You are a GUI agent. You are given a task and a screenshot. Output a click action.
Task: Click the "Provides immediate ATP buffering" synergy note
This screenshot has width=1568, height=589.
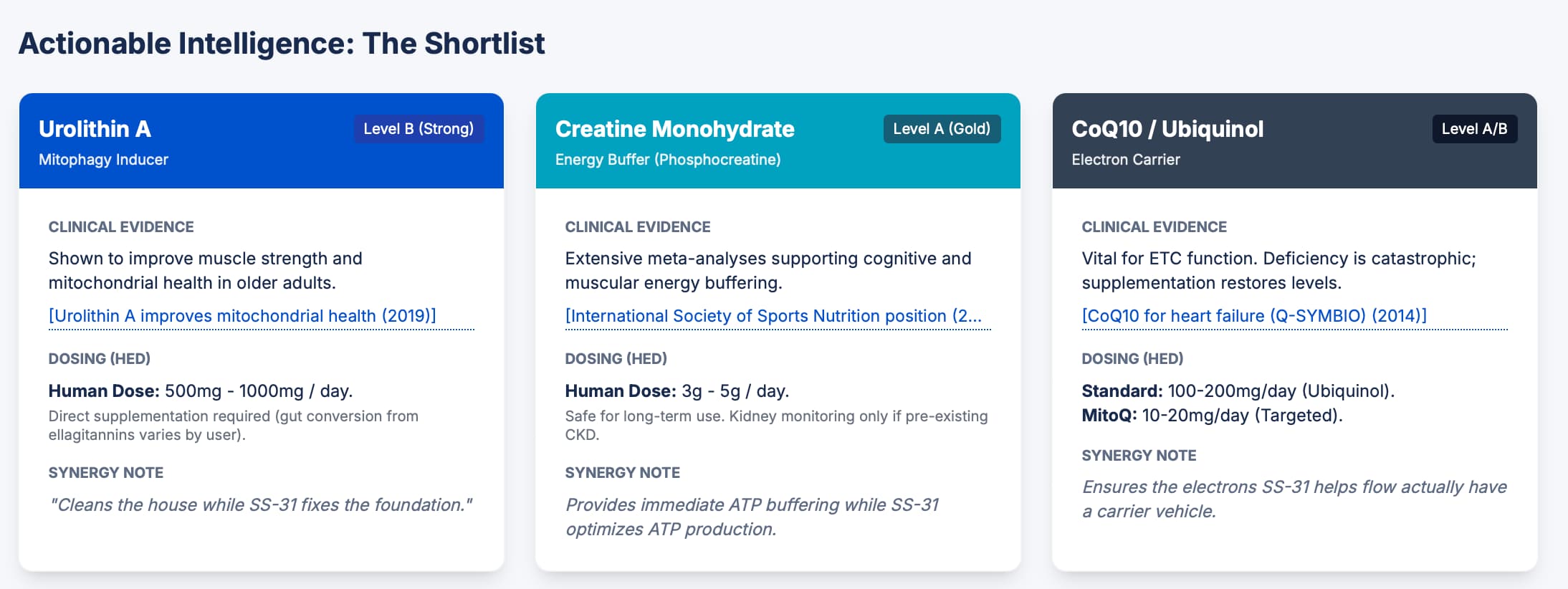(752, 517)
